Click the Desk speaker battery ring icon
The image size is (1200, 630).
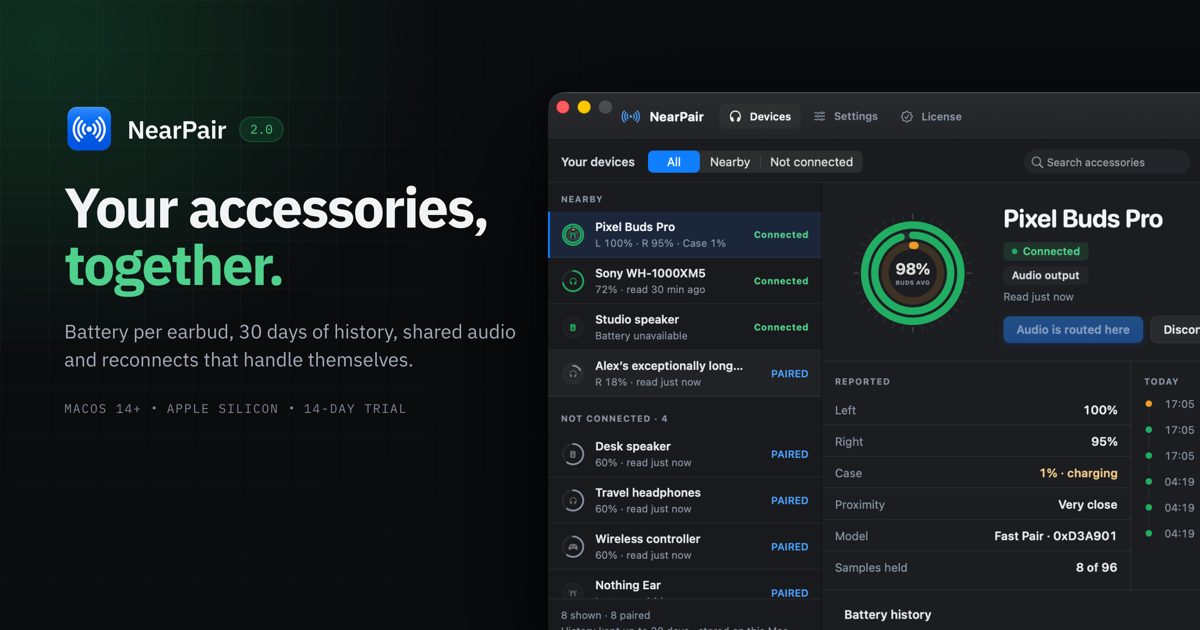573,454
